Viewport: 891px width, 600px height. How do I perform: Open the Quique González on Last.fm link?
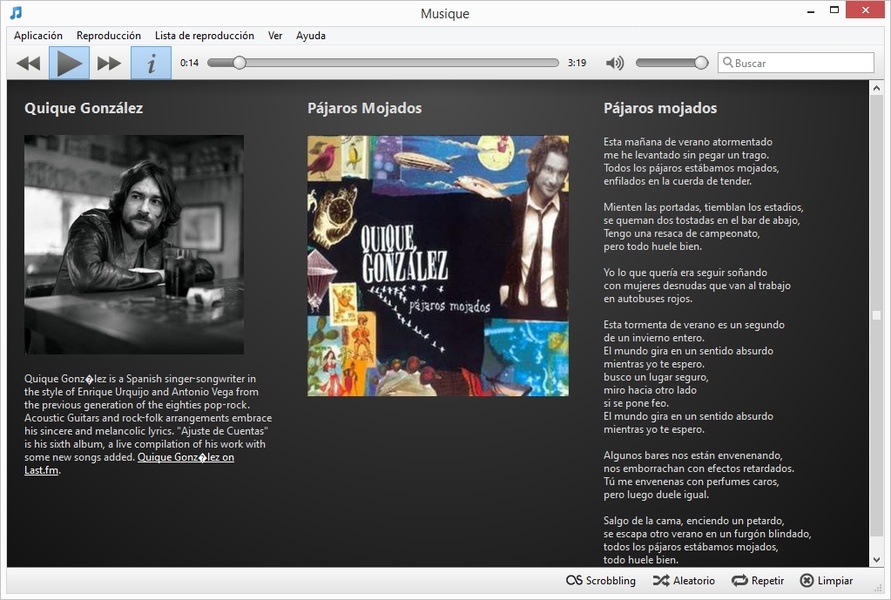pos(185,457)
